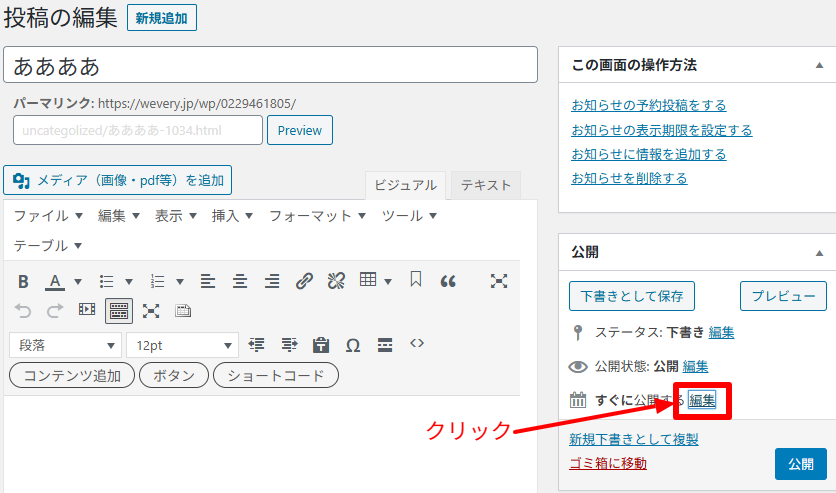This screenshot has width=836, height=493.
Task: Open source code view with the <> icon
Action: pos(417,344)
